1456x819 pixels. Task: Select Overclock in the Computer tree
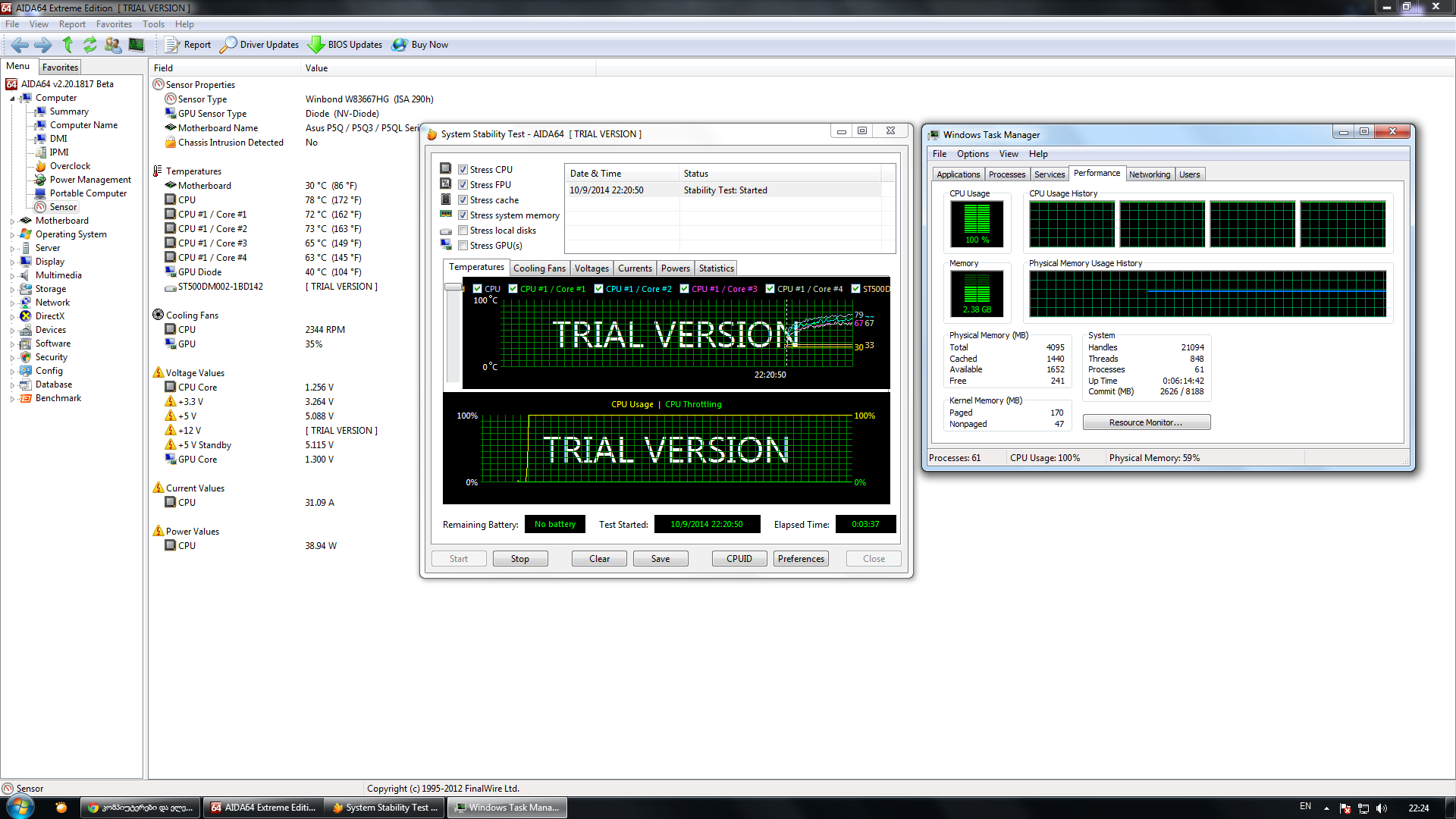pyautogui.click(x=70, y=166)
